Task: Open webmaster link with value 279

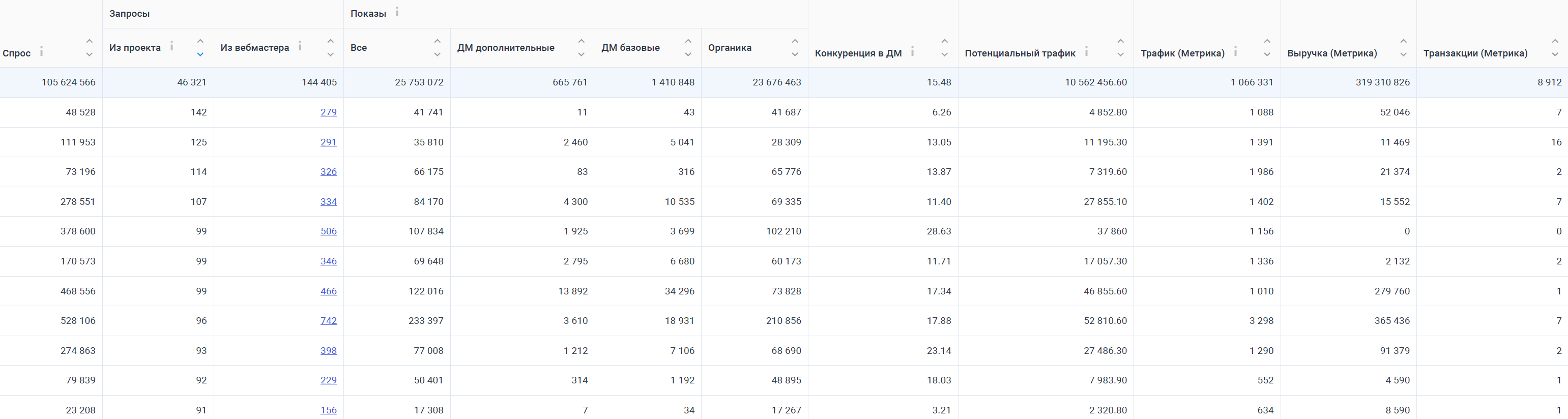Action: (x=329, y=112)
